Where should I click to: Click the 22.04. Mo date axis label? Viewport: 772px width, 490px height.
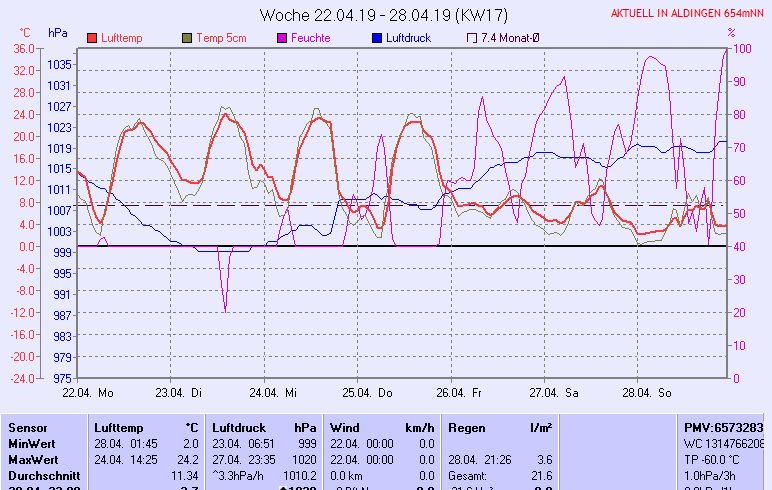pyautogui.click(x=88, y=393)
